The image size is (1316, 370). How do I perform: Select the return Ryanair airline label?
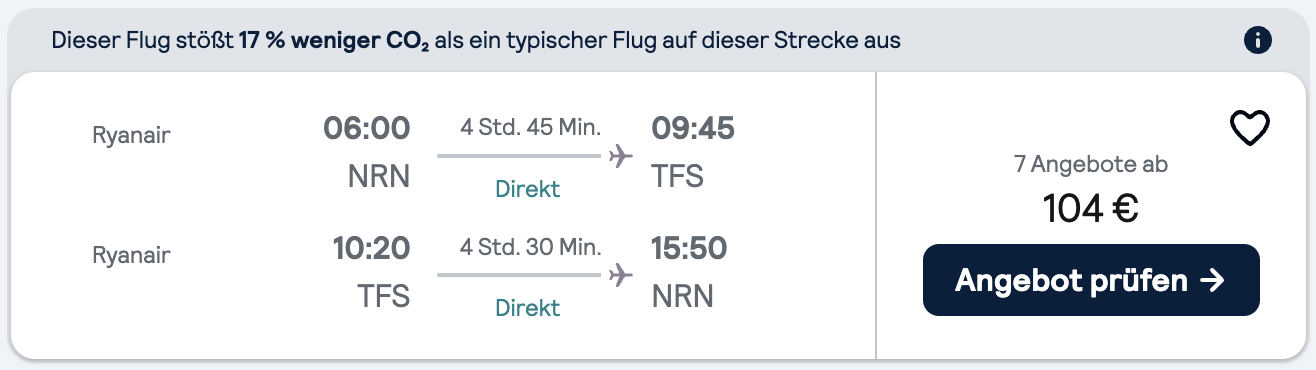tap(131, 255)
